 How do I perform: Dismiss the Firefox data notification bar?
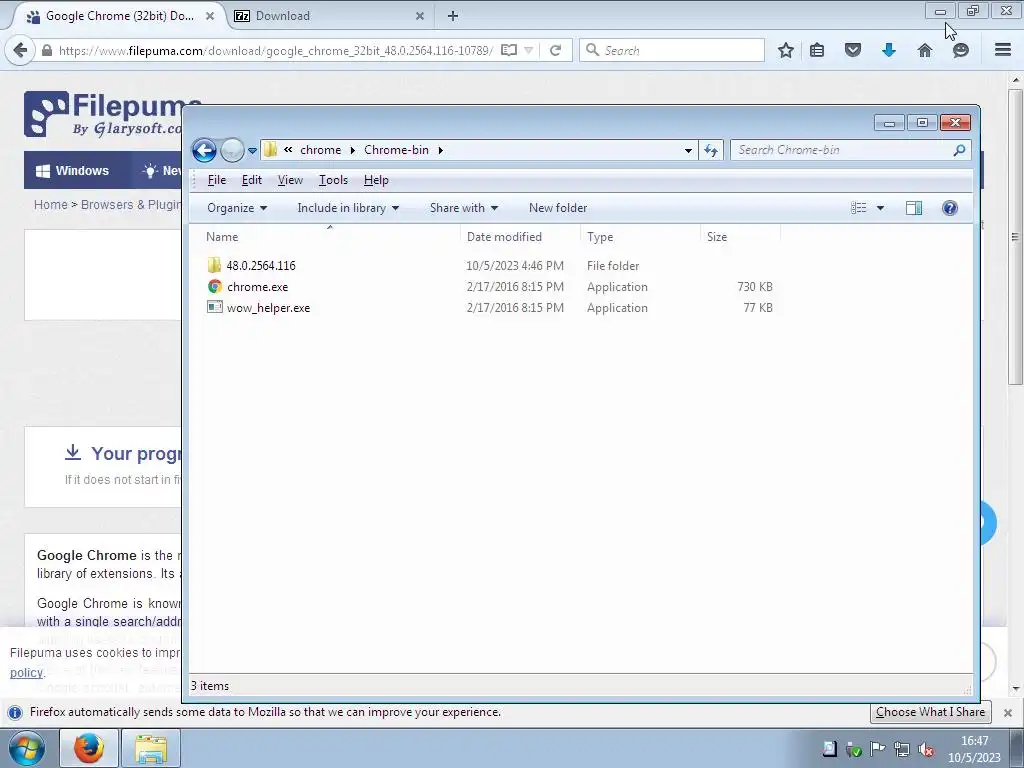1008,712
